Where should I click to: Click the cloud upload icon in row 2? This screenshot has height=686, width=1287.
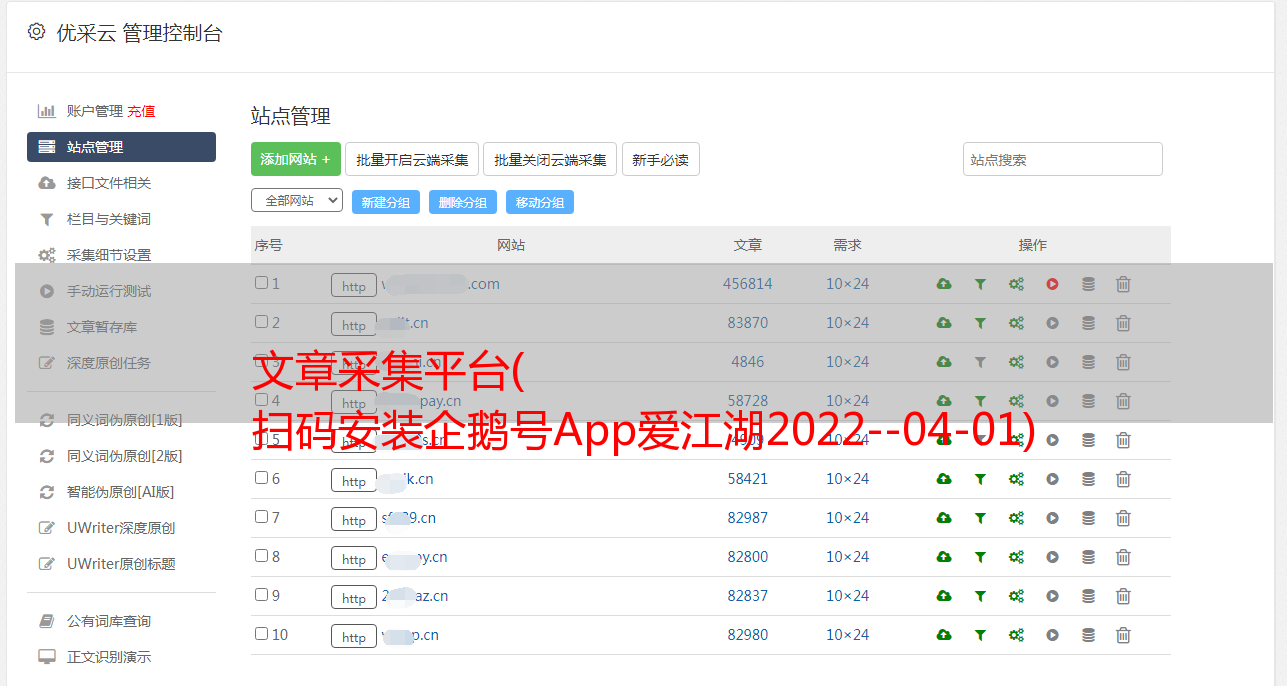pyautogui.click(x=944, y=323)
